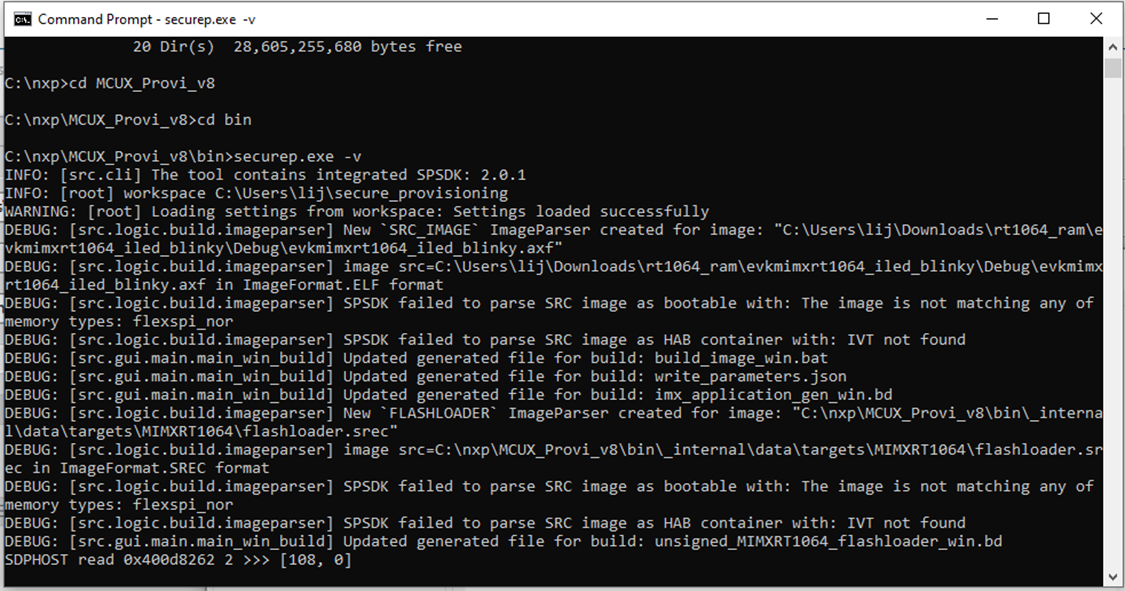Click the scrollbar up arrow
The height and width of the screenshot is (591, 1125).
click(x=1113, y=45)
